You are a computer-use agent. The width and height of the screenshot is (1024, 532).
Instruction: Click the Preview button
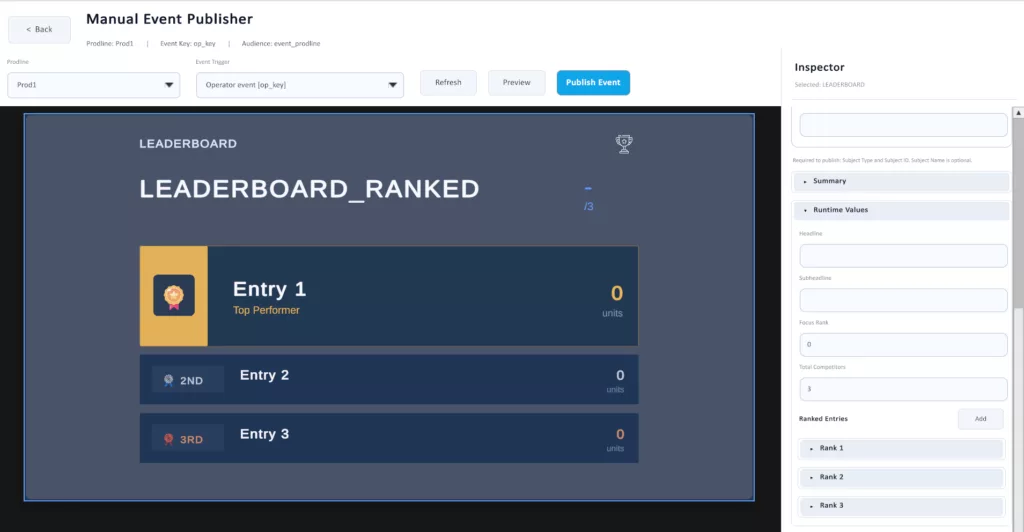tap(517, 83)
